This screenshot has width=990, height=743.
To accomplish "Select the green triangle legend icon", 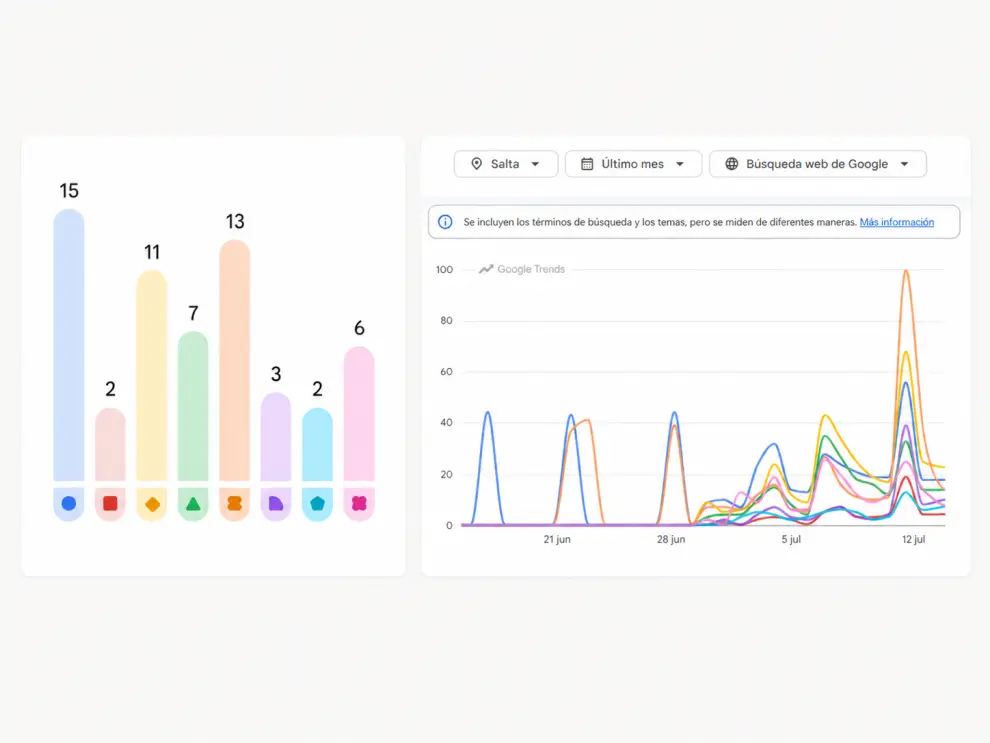I will point(193,504).
